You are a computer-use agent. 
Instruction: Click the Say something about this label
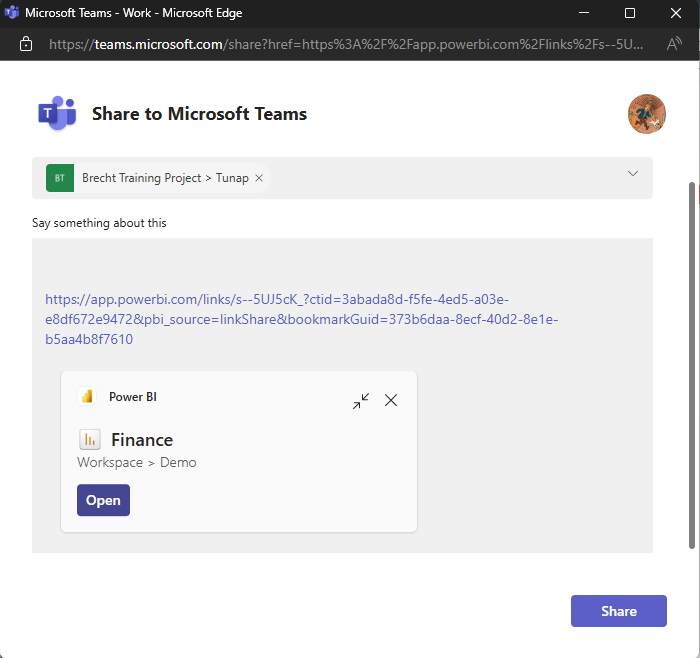[99, 223]
